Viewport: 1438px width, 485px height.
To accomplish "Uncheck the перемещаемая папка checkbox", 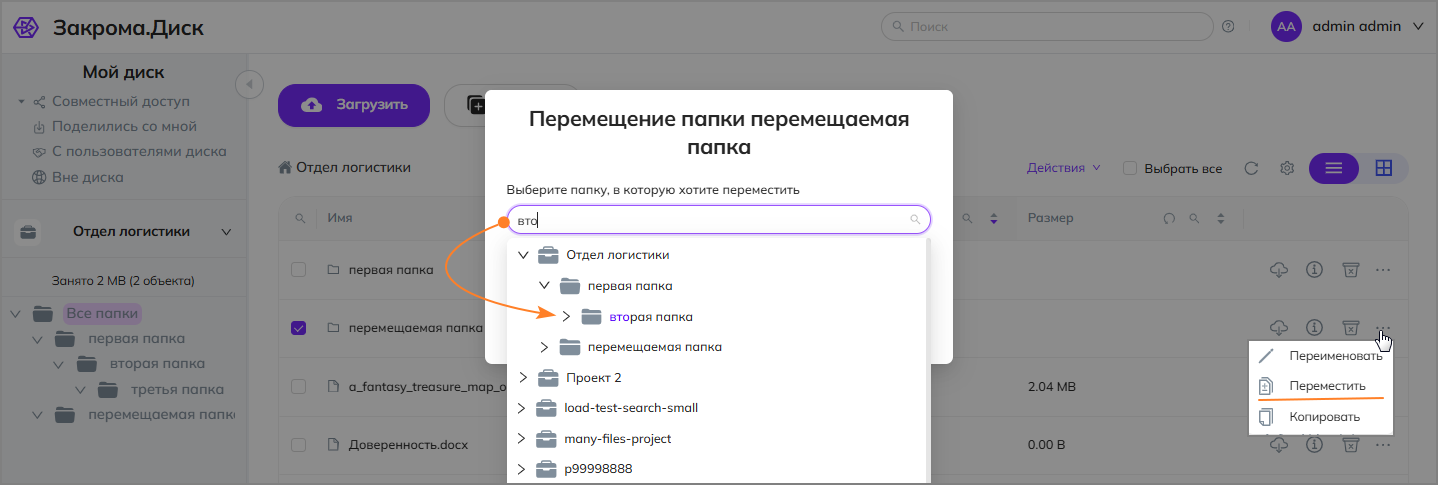I will [298, 327].
